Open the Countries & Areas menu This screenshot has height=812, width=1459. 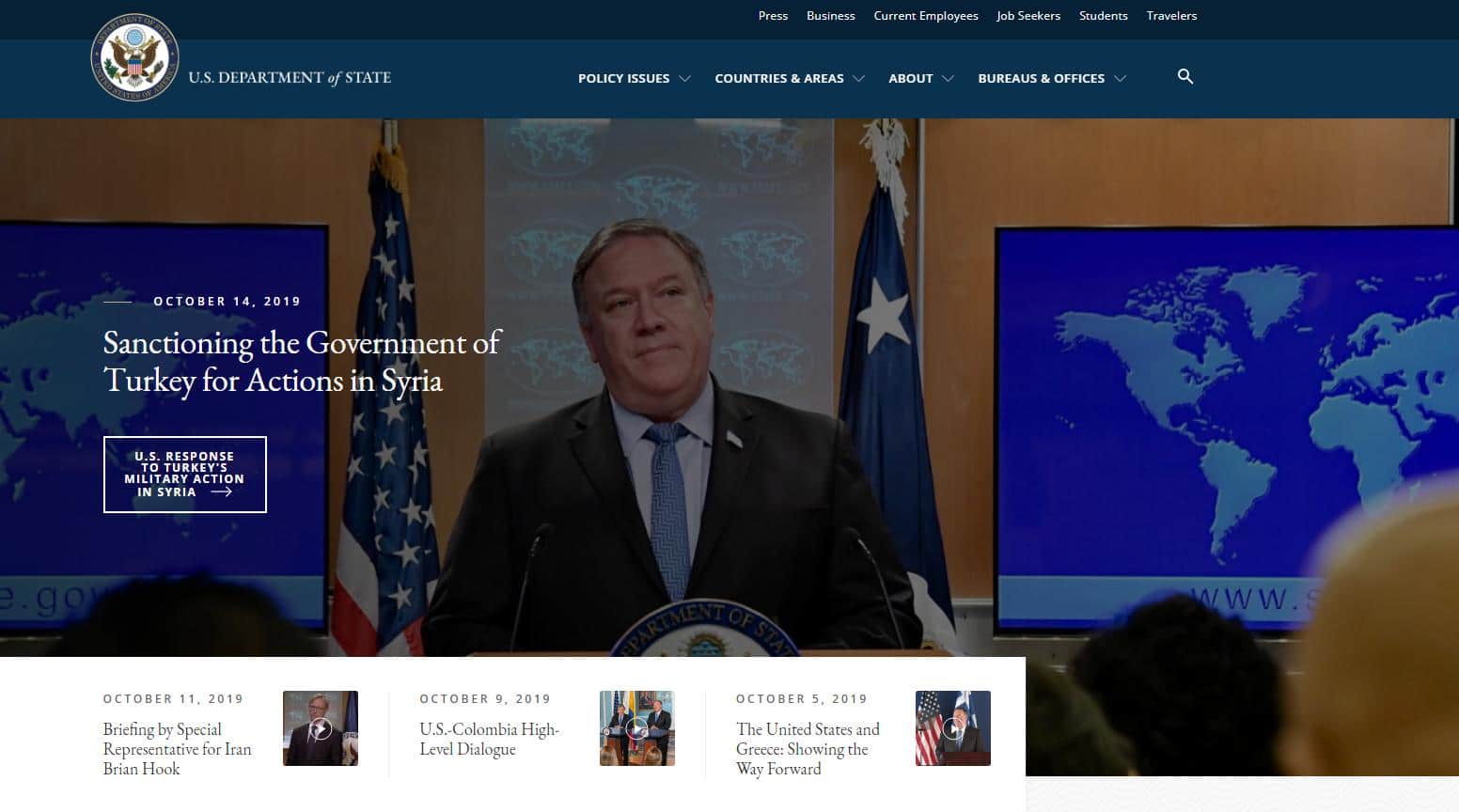point(779,79)
